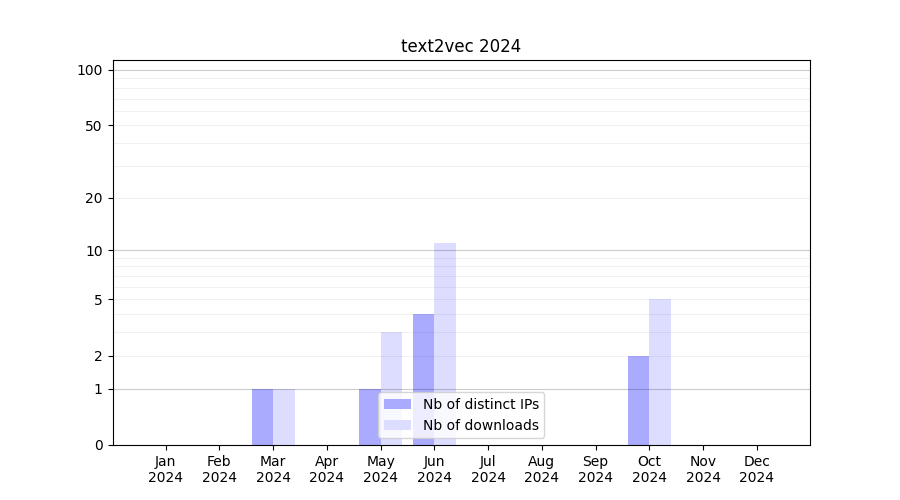Click the 0 tick on the y-axis
900x500 pixels.
98,445
